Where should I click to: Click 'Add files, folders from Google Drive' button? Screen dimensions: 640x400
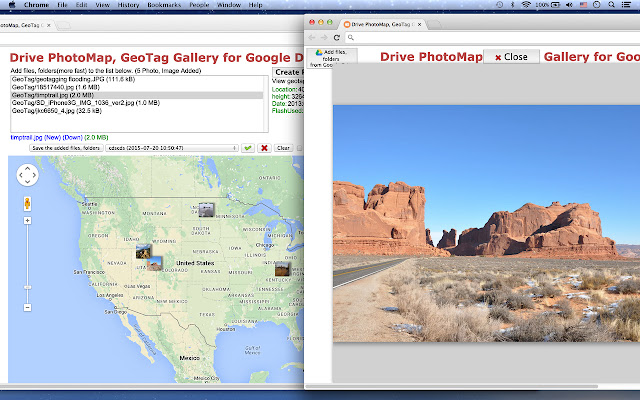point(332,58)
